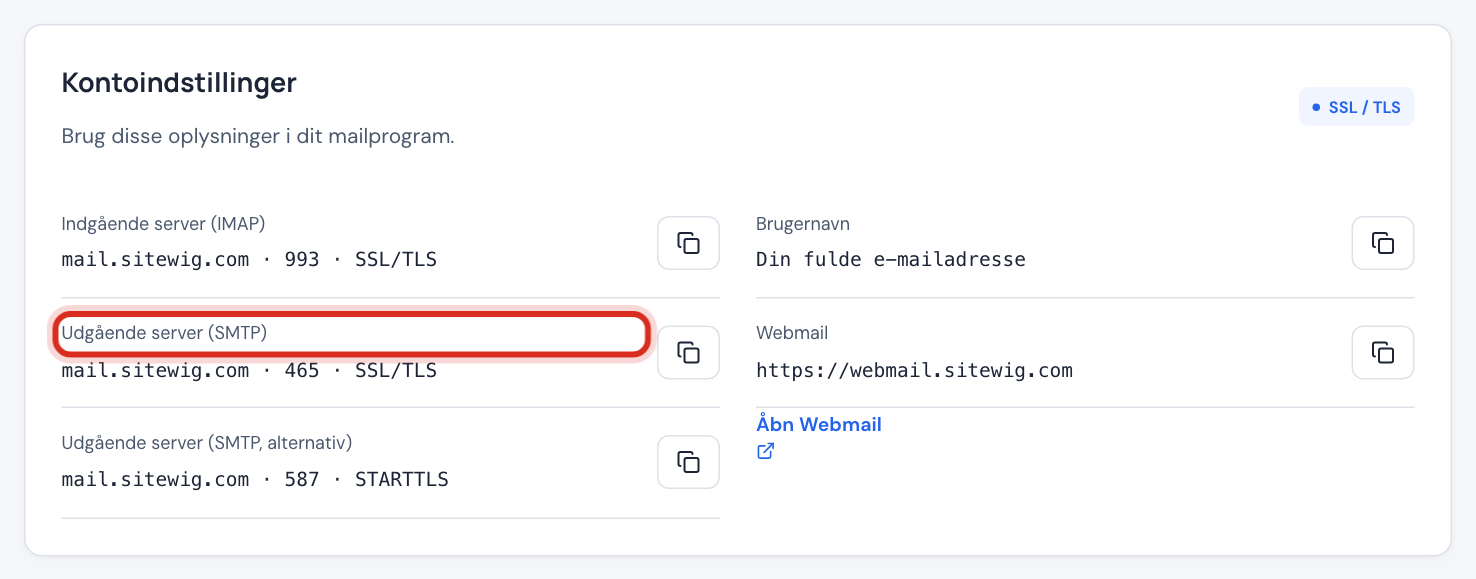1476x579 pixels.
Task: Click the highlighted 'Udgående server (SMTP)' label
Action: point(164,333)
